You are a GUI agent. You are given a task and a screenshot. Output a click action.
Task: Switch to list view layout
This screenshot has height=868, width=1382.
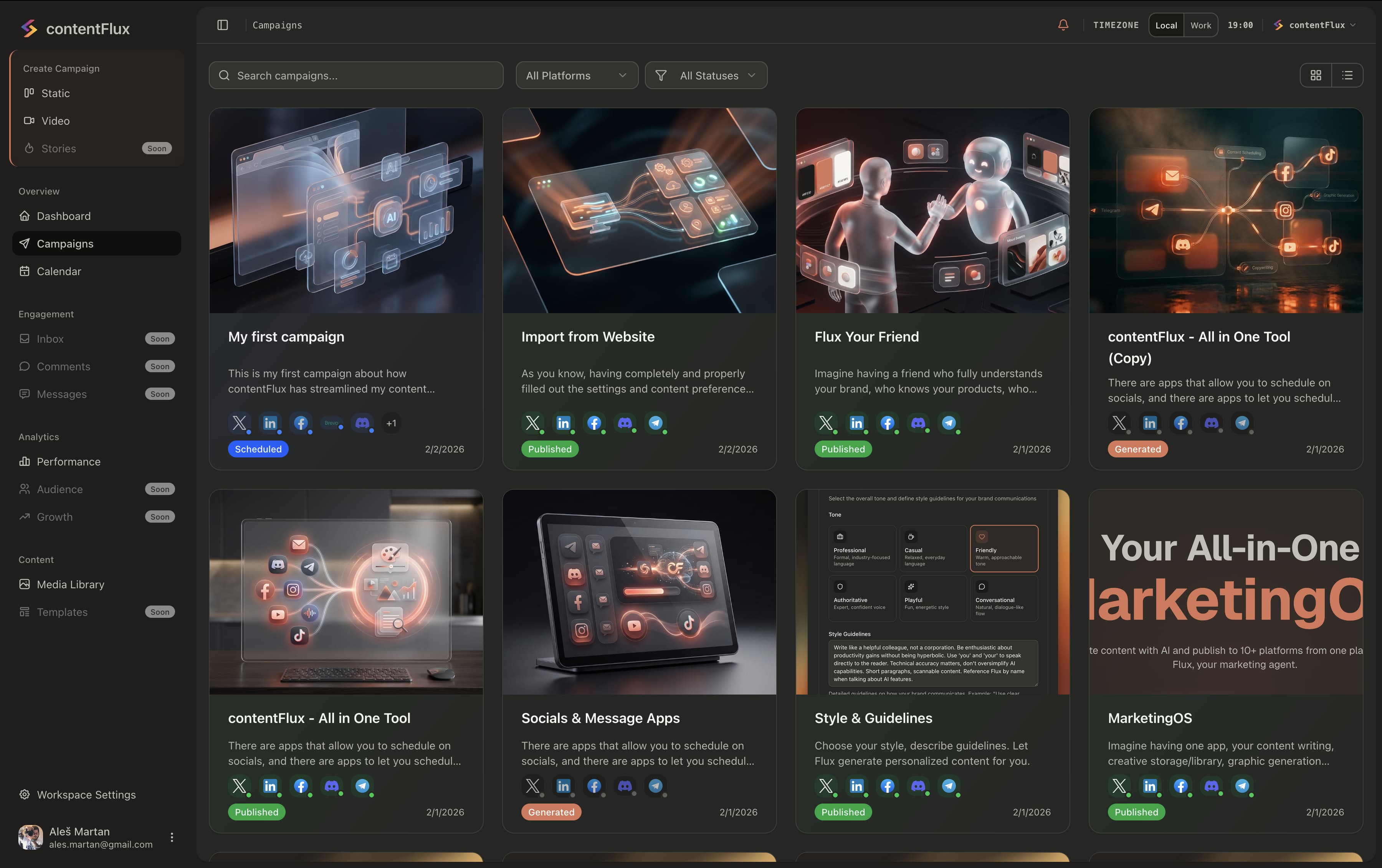point(1348,75)
